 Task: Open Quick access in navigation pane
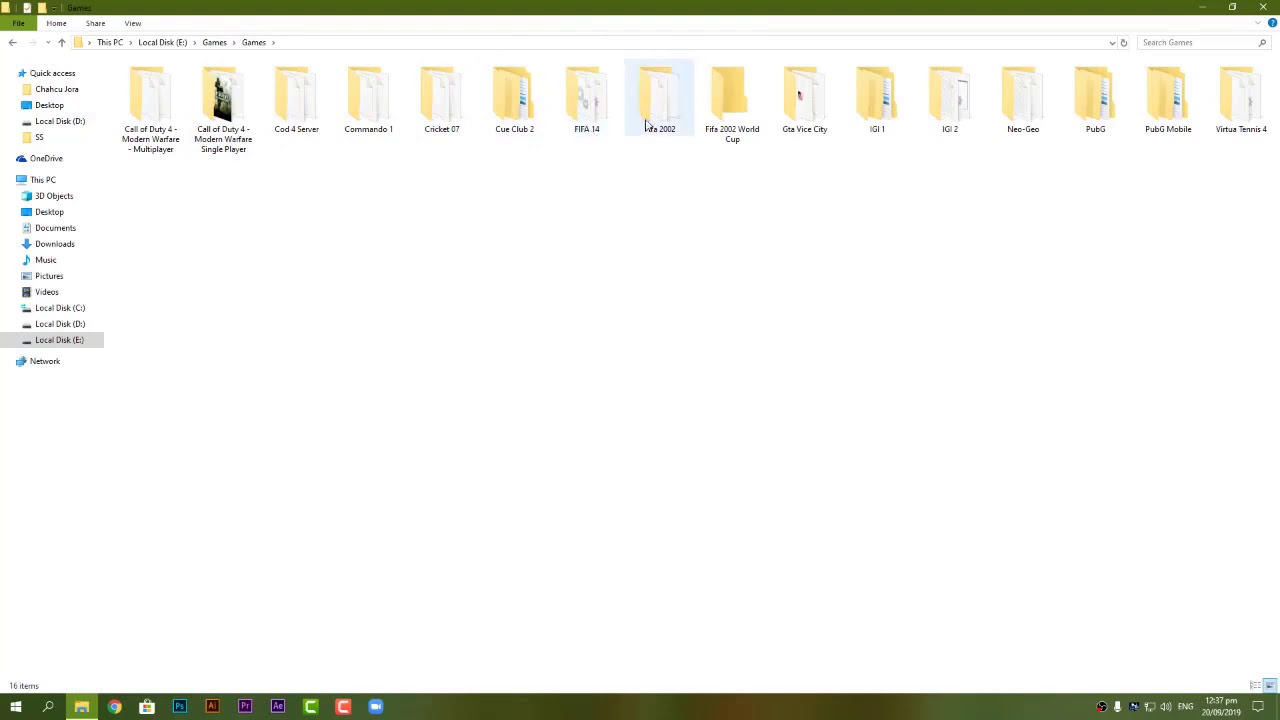click(x=52, y=73)
